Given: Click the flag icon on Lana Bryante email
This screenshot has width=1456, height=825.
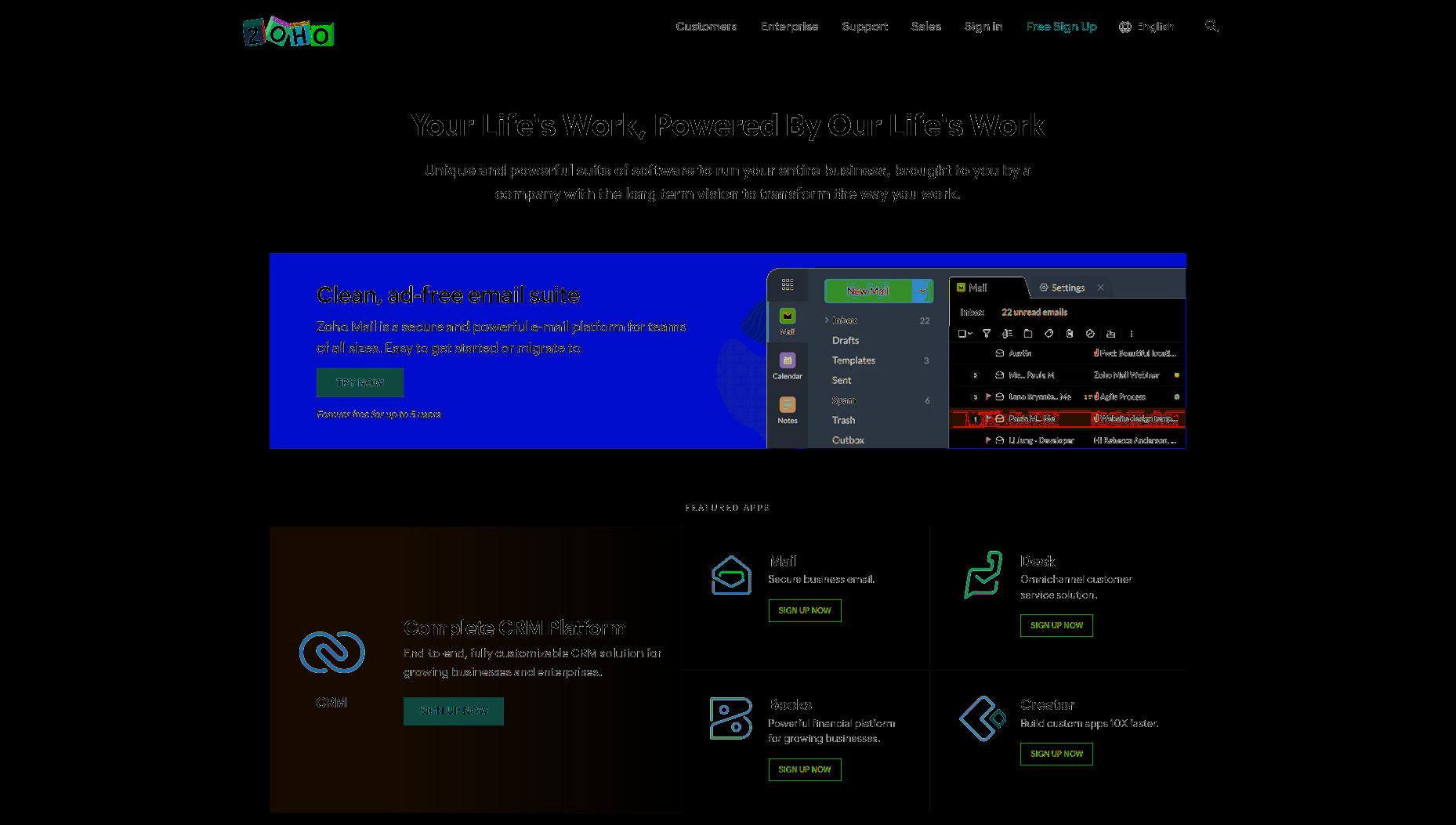Looking at the screenshot, I should 988,396.
